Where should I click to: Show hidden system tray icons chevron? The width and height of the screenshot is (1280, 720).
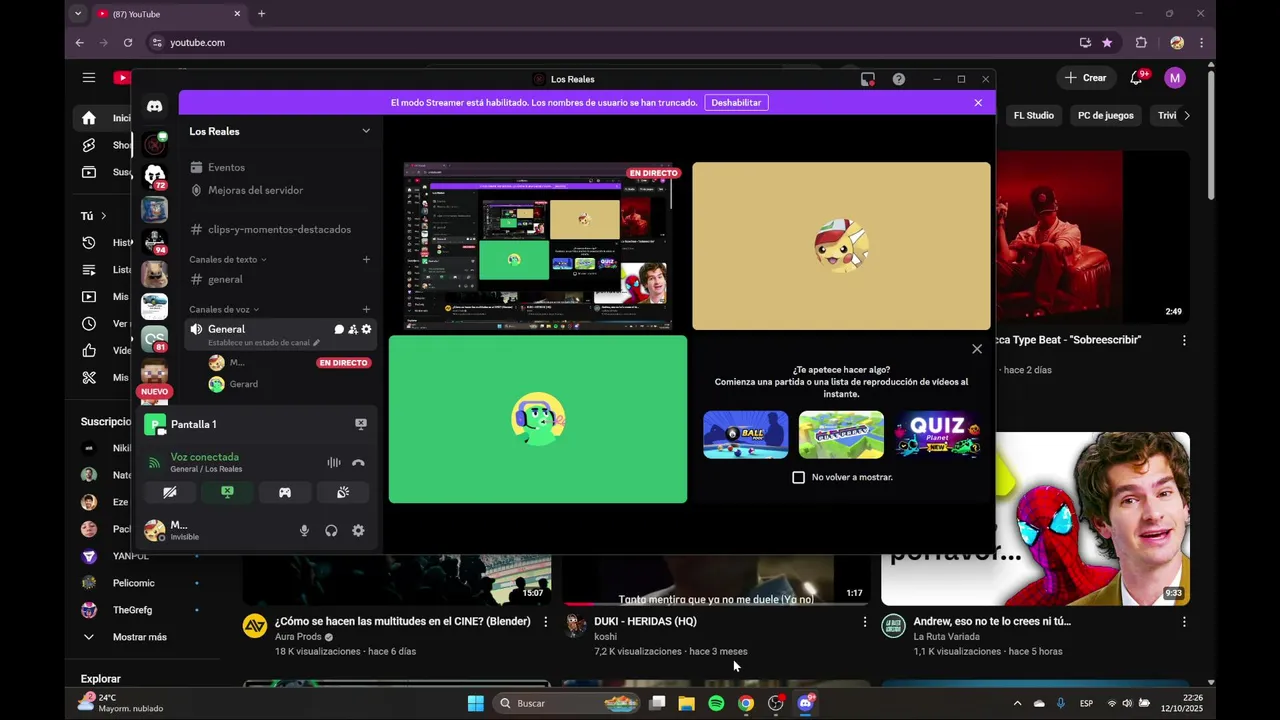[1017, 703]
